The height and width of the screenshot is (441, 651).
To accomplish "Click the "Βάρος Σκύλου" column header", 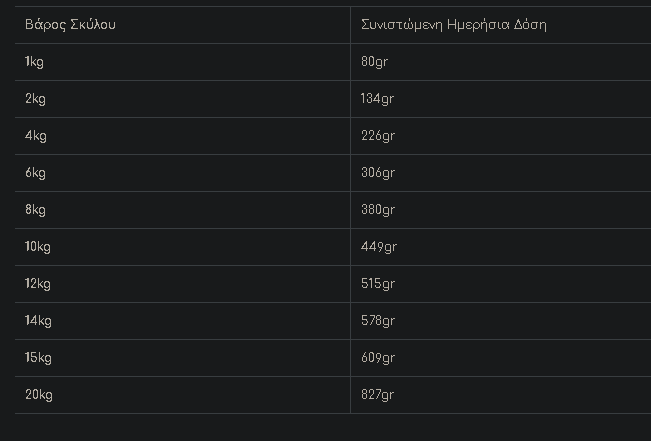I will coord(70,24).
